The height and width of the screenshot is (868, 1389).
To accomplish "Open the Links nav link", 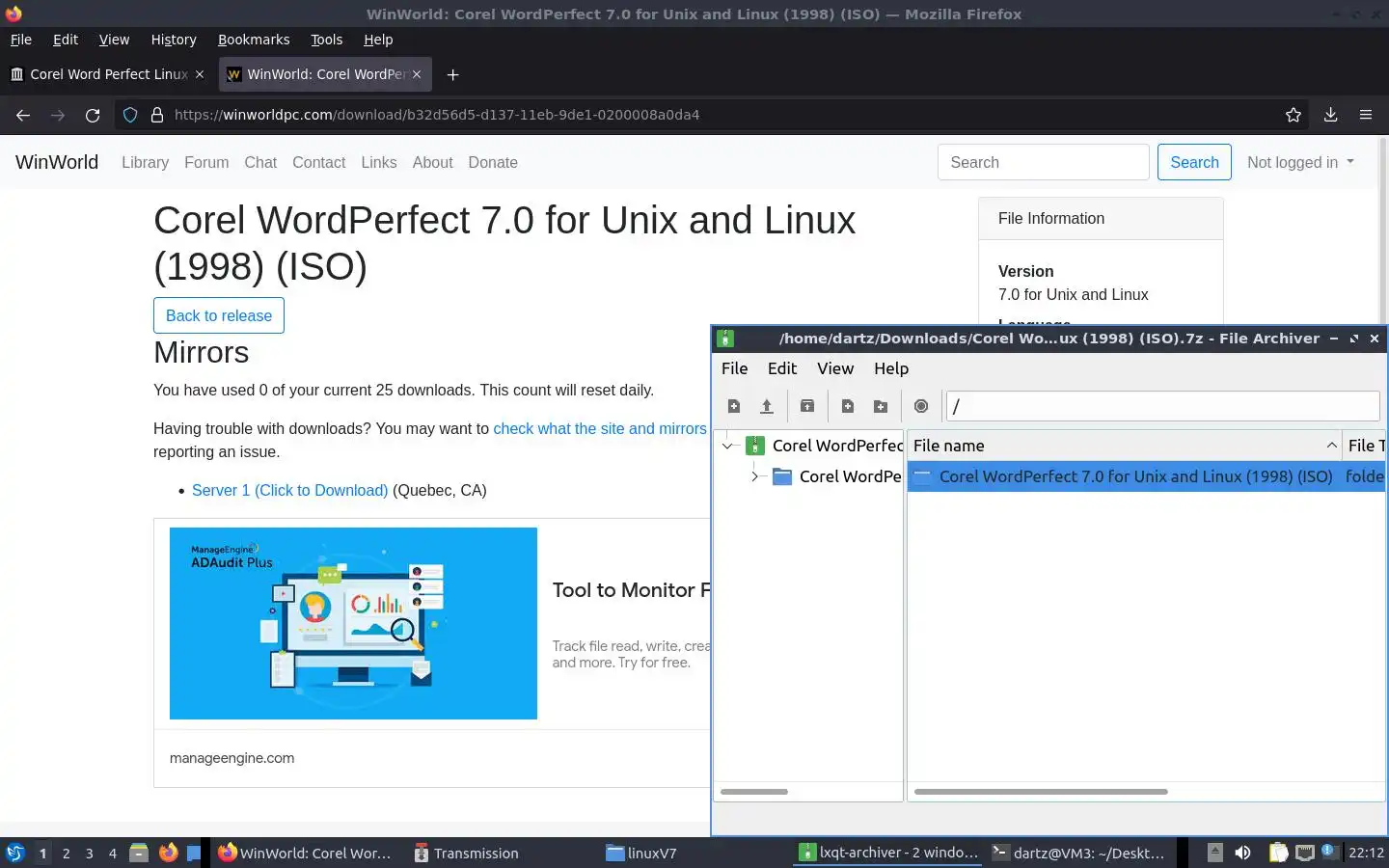I will coord(379,162).
